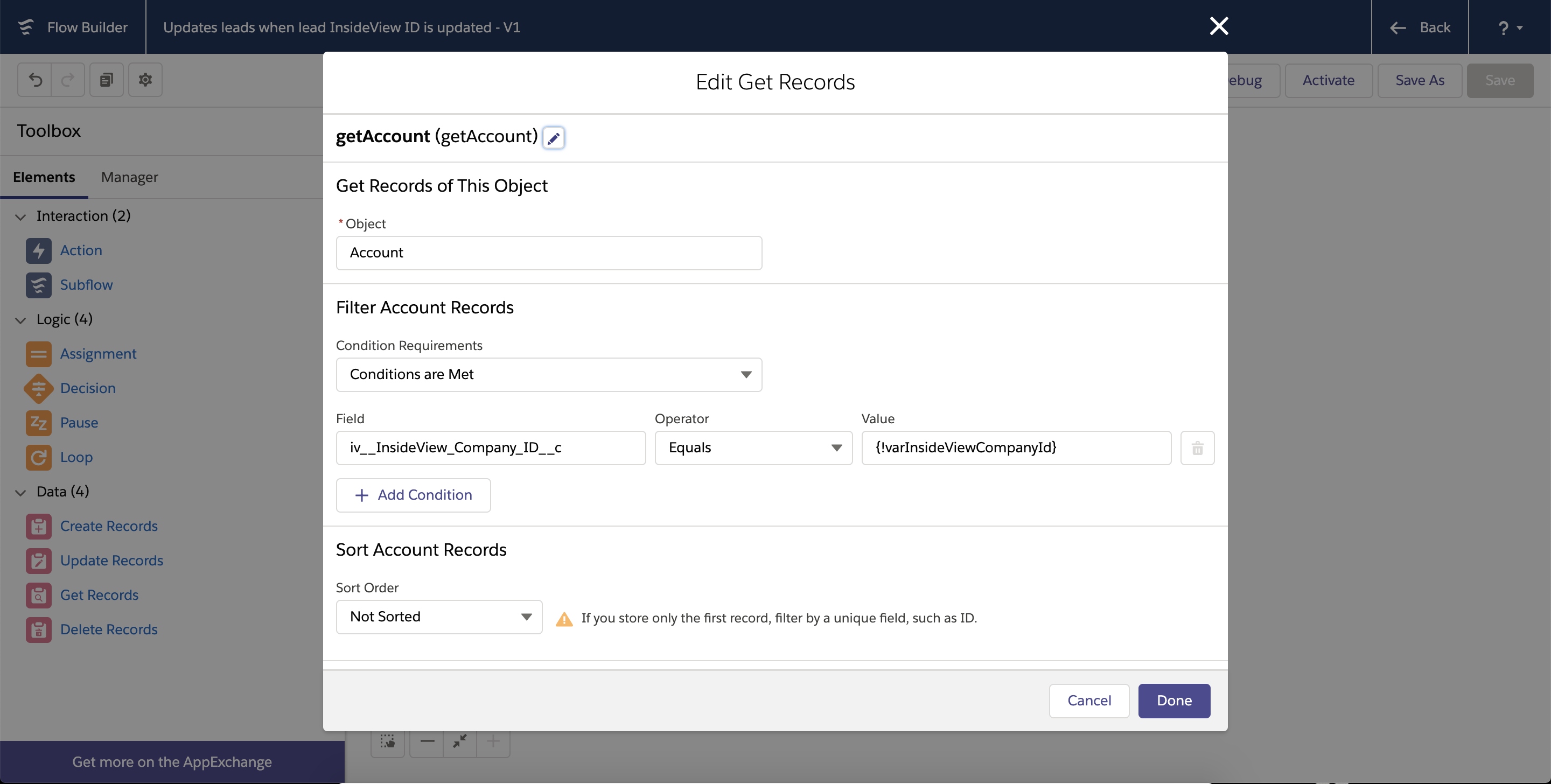Delete the condition row with trash icon
This screenshot has width=1551, height=784.
pos(1197,448)
